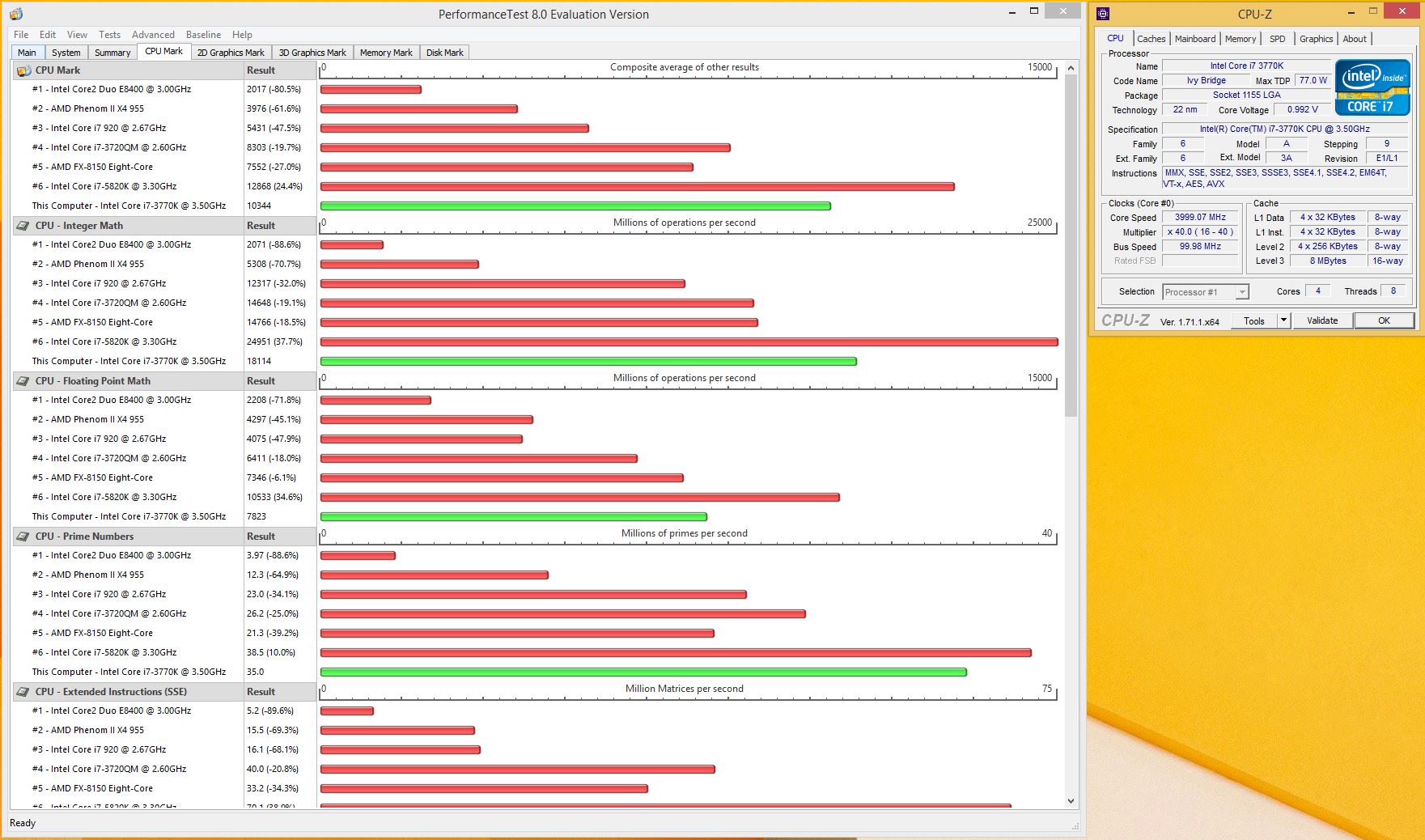1425x840 pixels.
Task: Click the CPU - Integer Math section icon
Action: [23, 226]
